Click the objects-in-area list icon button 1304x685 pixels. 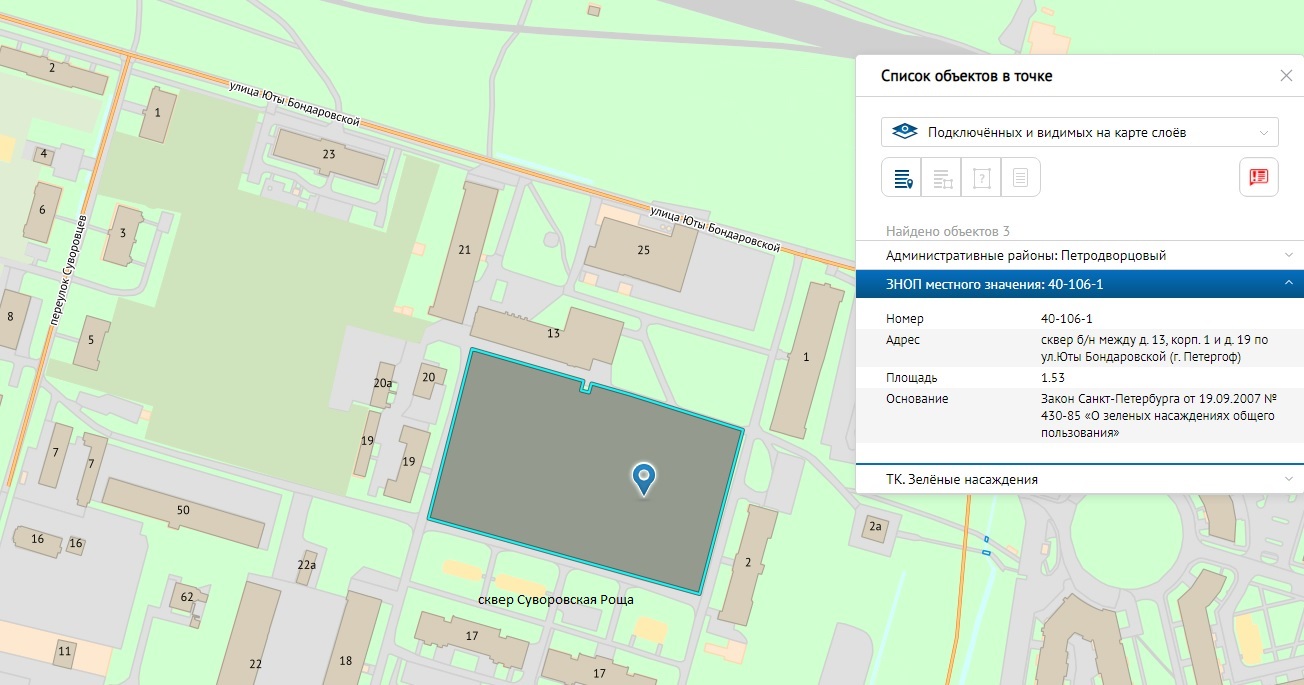tap(941, 178)
